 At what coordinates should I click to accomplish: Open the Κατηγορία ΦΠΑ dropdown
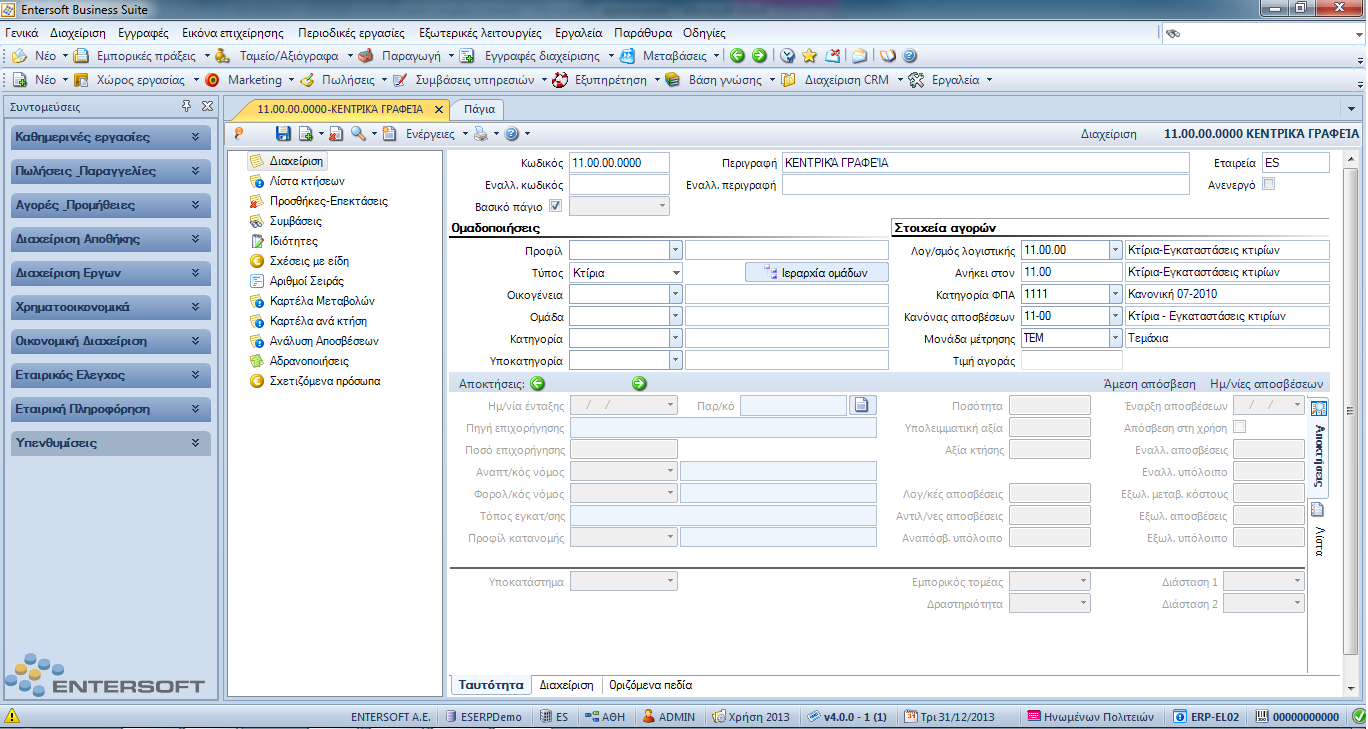(x=1116, y=294)
